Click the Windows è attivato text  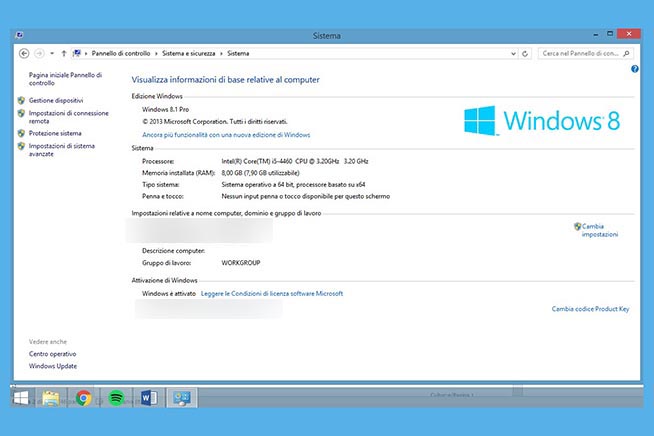pos(169,294)
